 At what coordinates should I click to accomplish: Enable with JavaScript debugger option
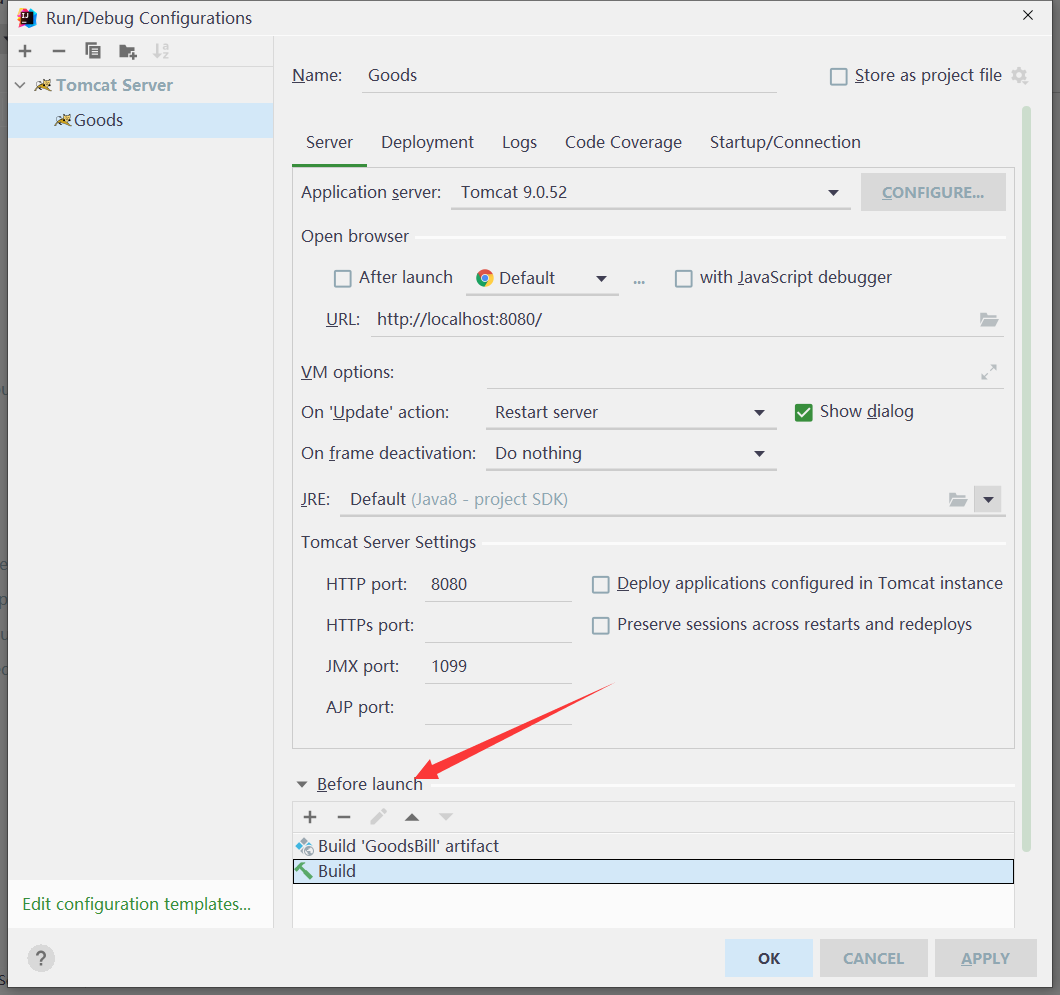tap(683, 278)
